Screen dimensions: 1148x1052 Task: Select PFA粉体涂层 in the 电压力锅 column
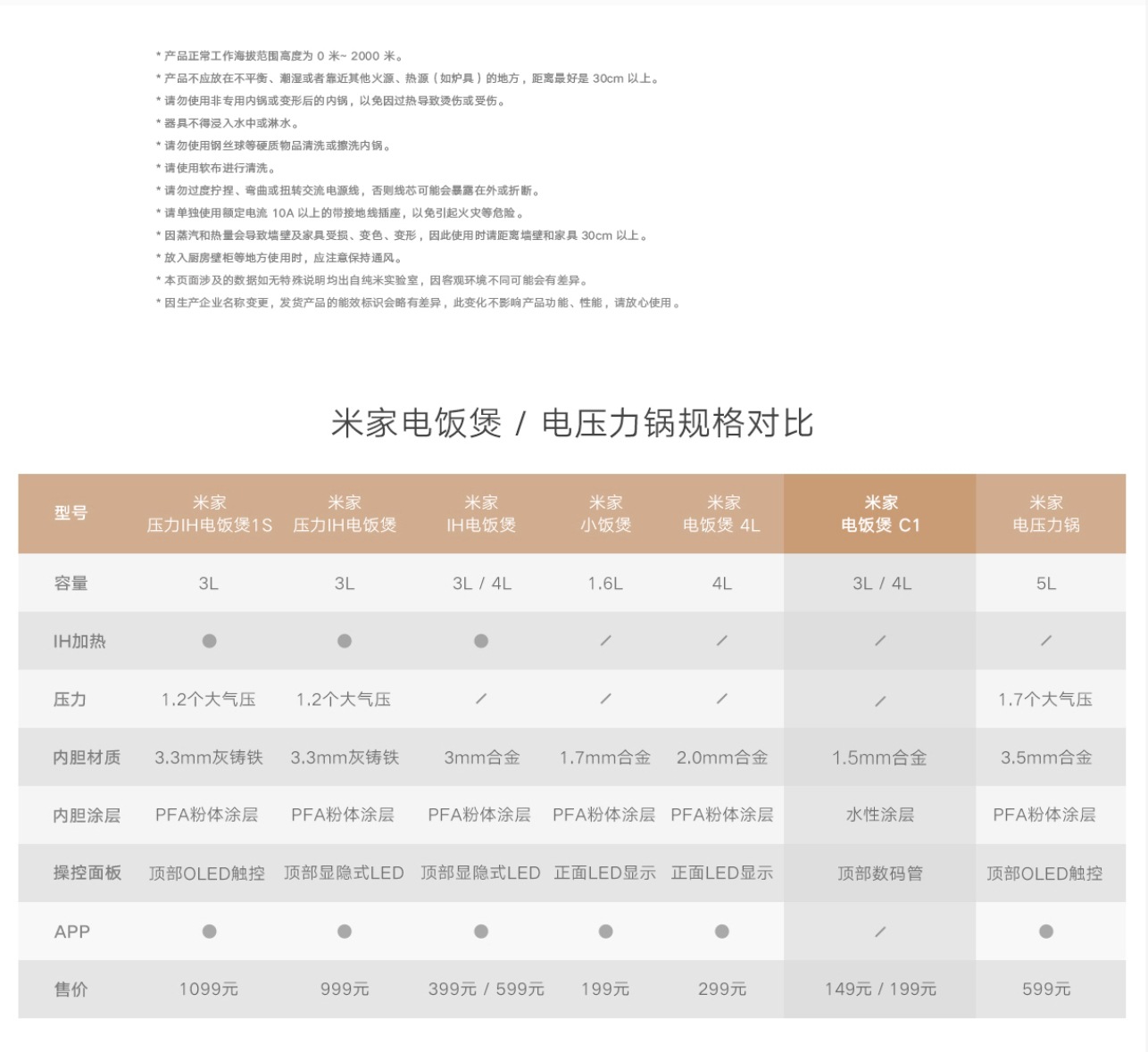(1044, 815)
